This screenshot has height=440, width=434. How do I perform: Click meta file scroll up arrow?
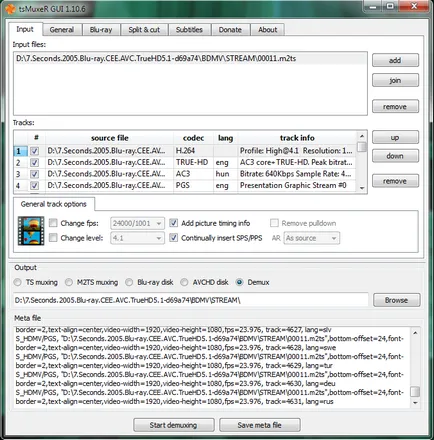[x=415, y=333]
